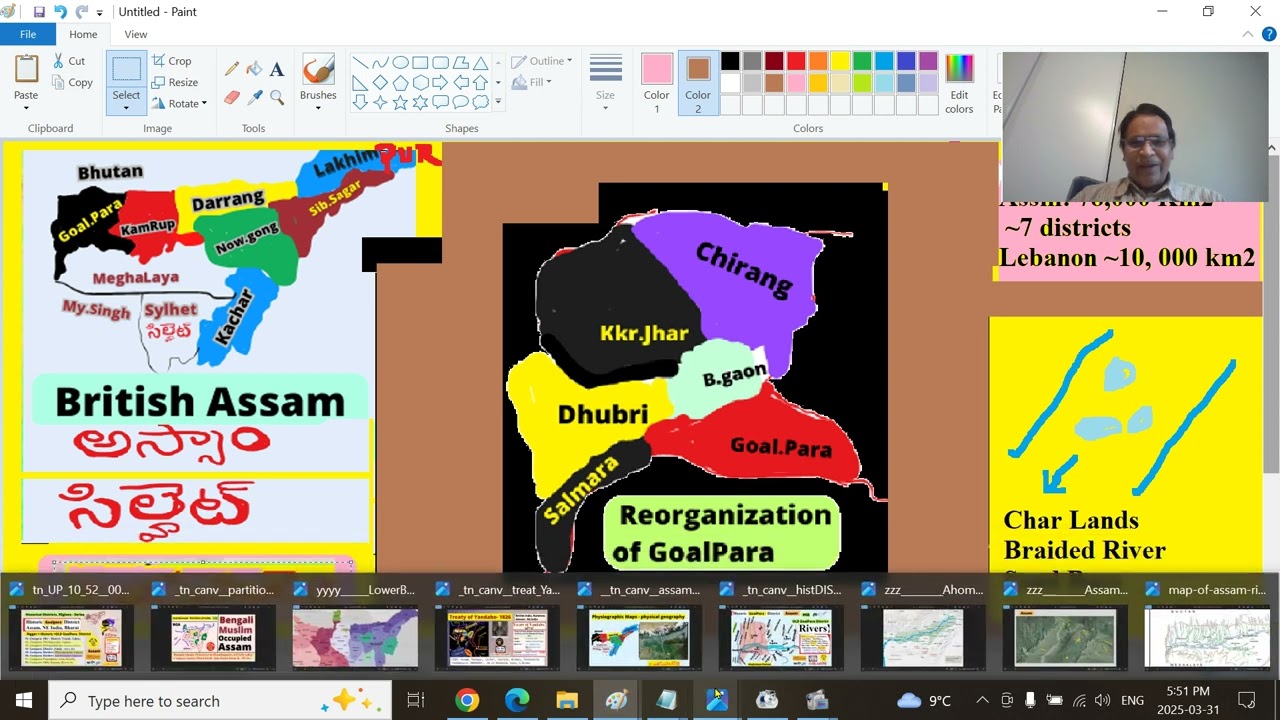Click the Undo arrow in title bar
This screenshot has height=720, width=1280.
pos(60,12)
